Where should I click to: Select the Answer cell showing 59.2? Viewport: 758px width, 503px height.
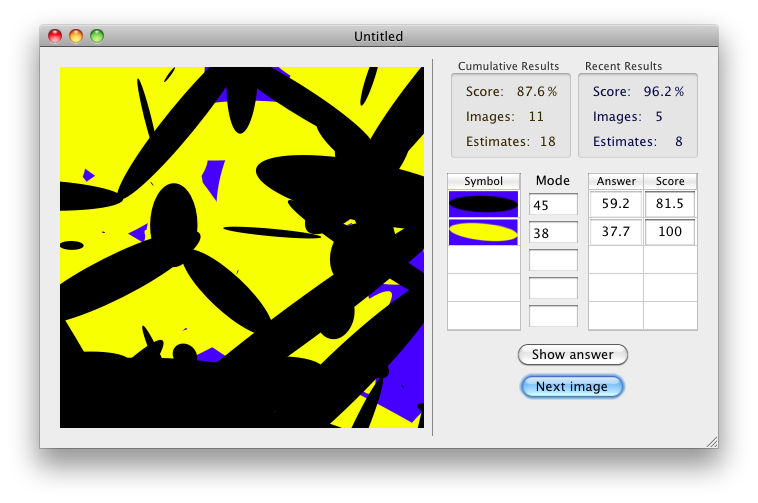[x=615, y=204]
